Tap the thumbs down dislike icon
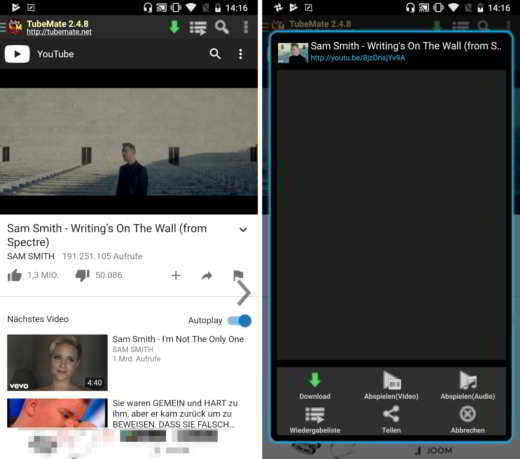Viewport: 520px width, 459px height. click(82, 275)
